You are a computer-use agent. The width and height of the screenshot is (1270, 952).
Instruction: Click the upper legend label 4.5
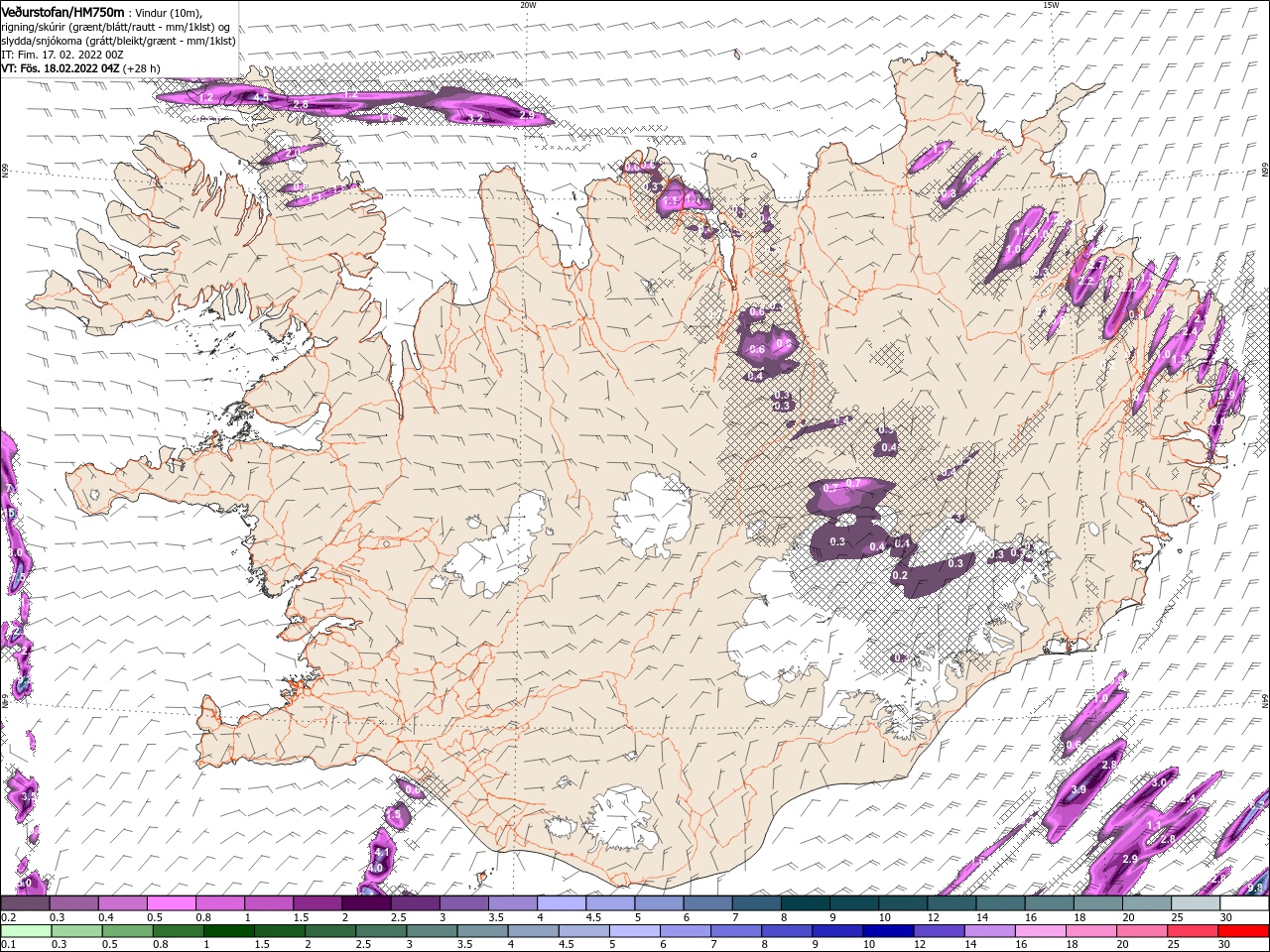pyautogui.click(x=593, y=917)
